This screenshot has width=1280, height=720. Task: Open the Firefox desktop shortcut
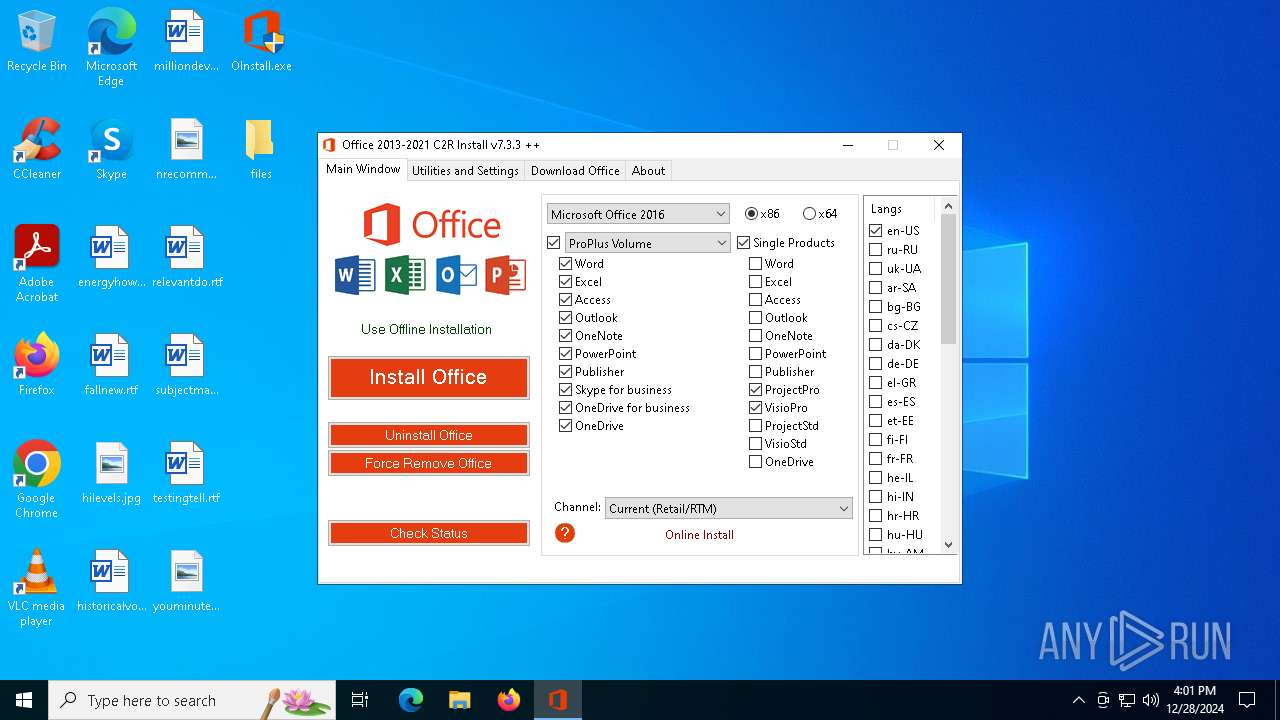[x=37, y=366]
